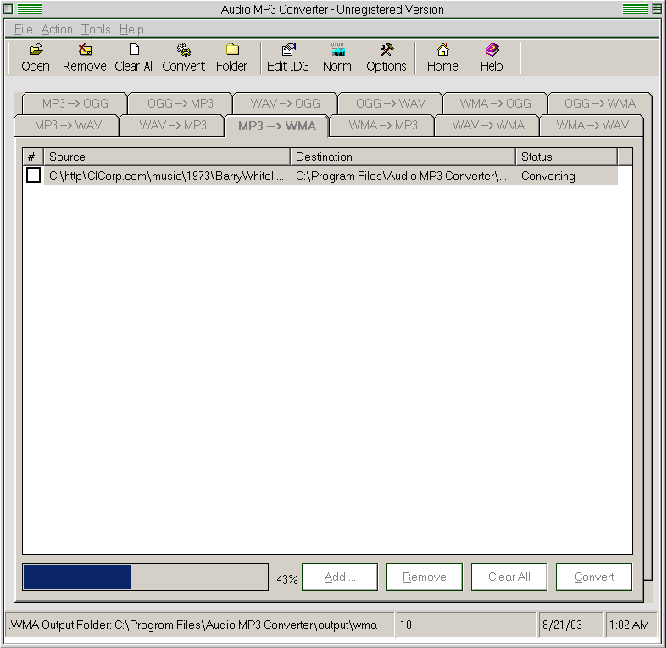Click the 1:02 AM time in the status bar
The width and height of the screenshot is (666, 648).
[x=629, y=625]
